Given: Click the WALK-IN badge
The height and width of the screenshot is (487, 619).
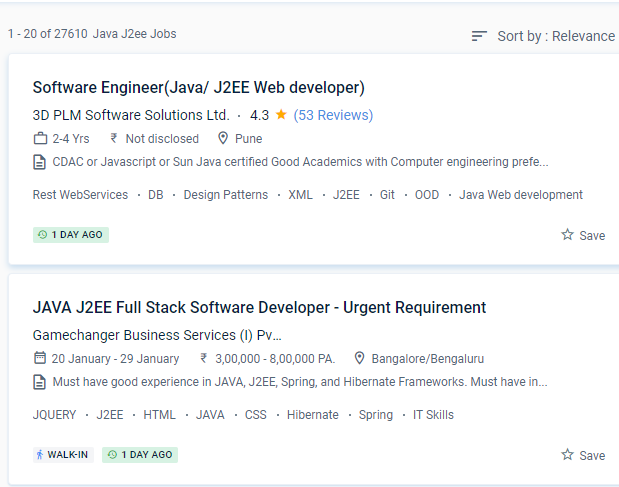Looking at the screenshot, I should pos(63,454).
